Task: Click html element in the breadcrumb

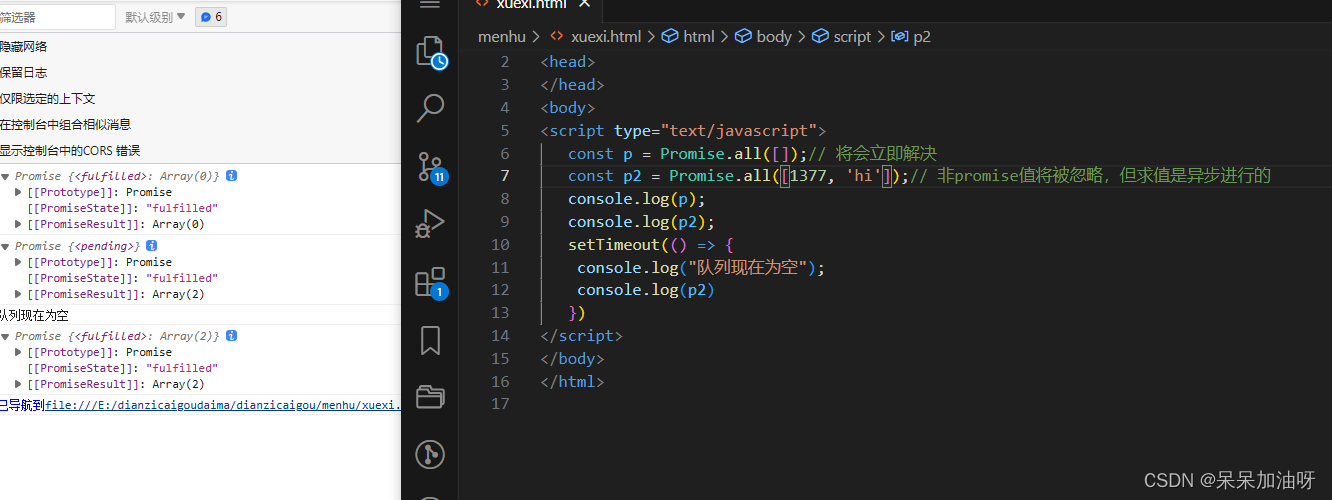Action: (x=699, y=36)
